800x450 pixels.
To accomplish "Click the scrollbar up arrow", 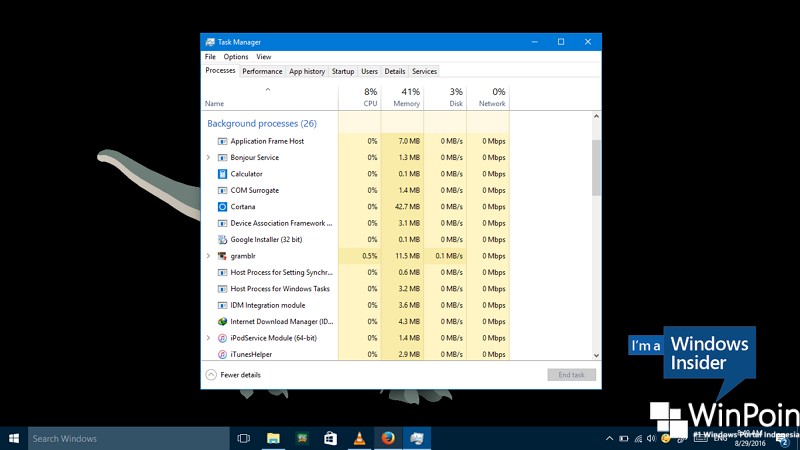I will click(x=596, y=116).
